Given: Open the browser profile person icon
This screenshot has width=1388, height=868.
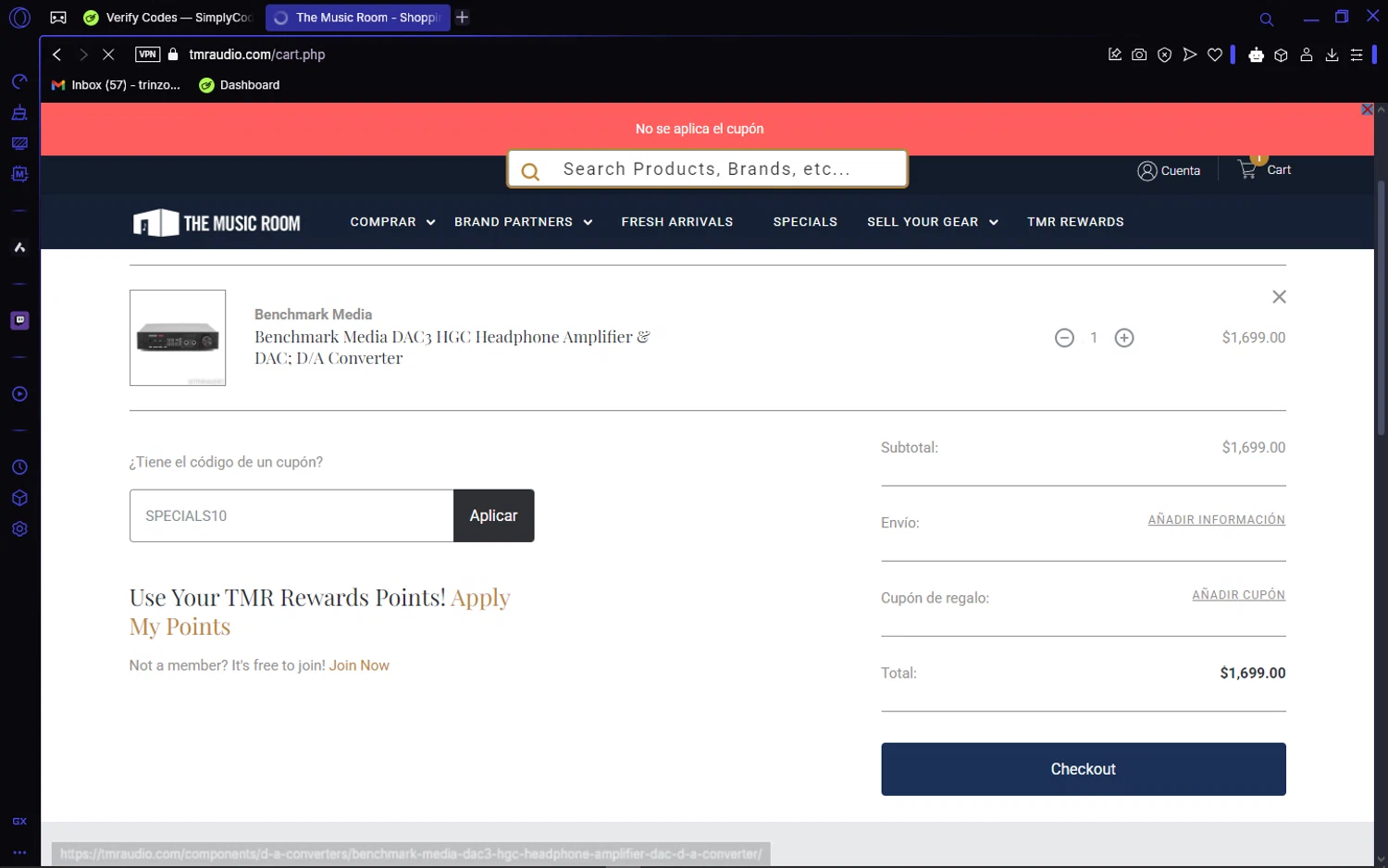Looking at the screenshot, I should (1307, 55).
